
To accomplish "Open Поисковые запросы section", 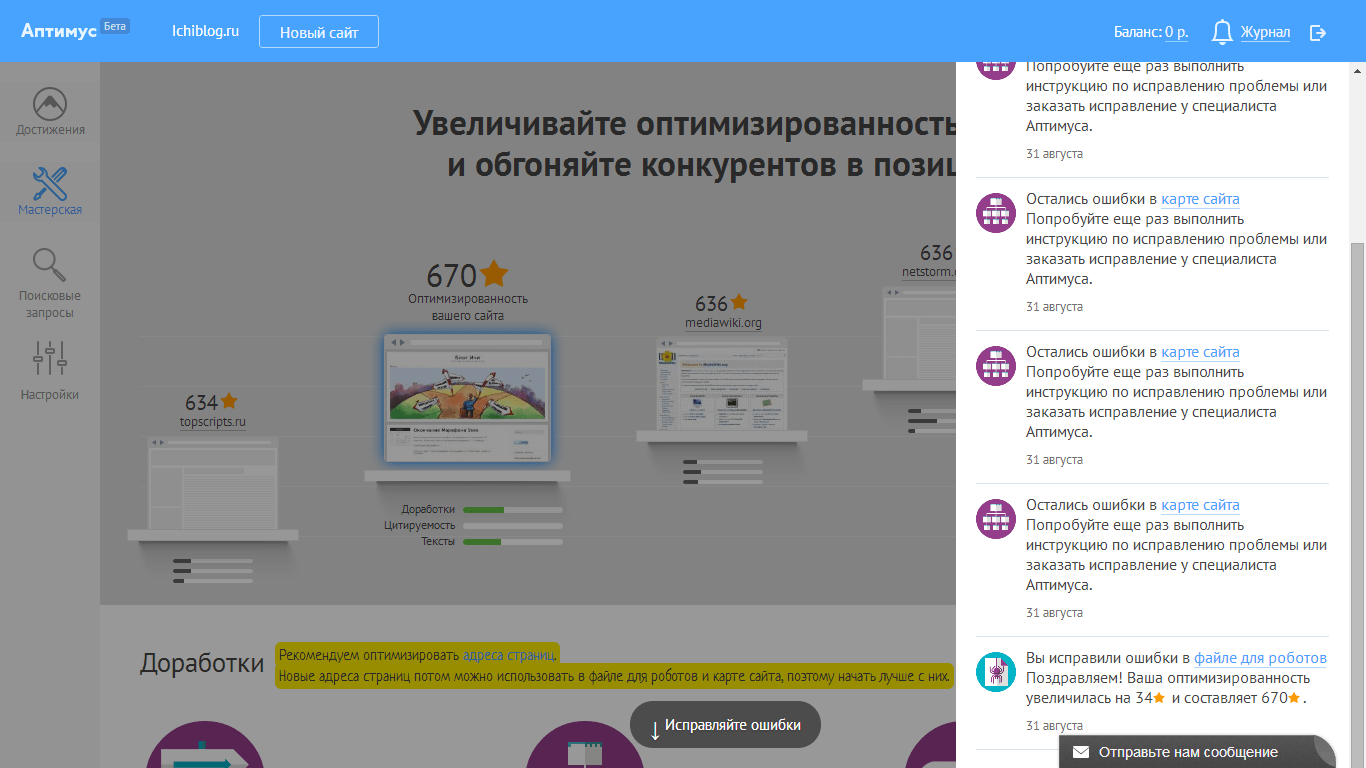I will click(50, 283).
